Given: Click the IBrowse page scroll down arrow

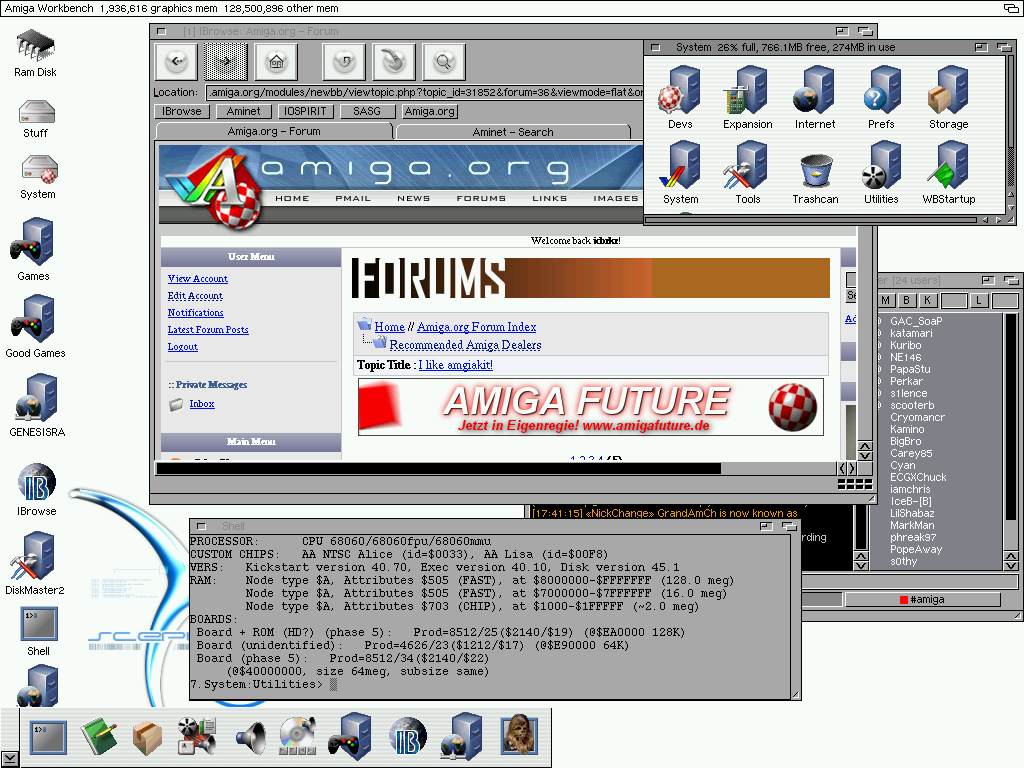Looking at the screenshot, I should 865,456.
